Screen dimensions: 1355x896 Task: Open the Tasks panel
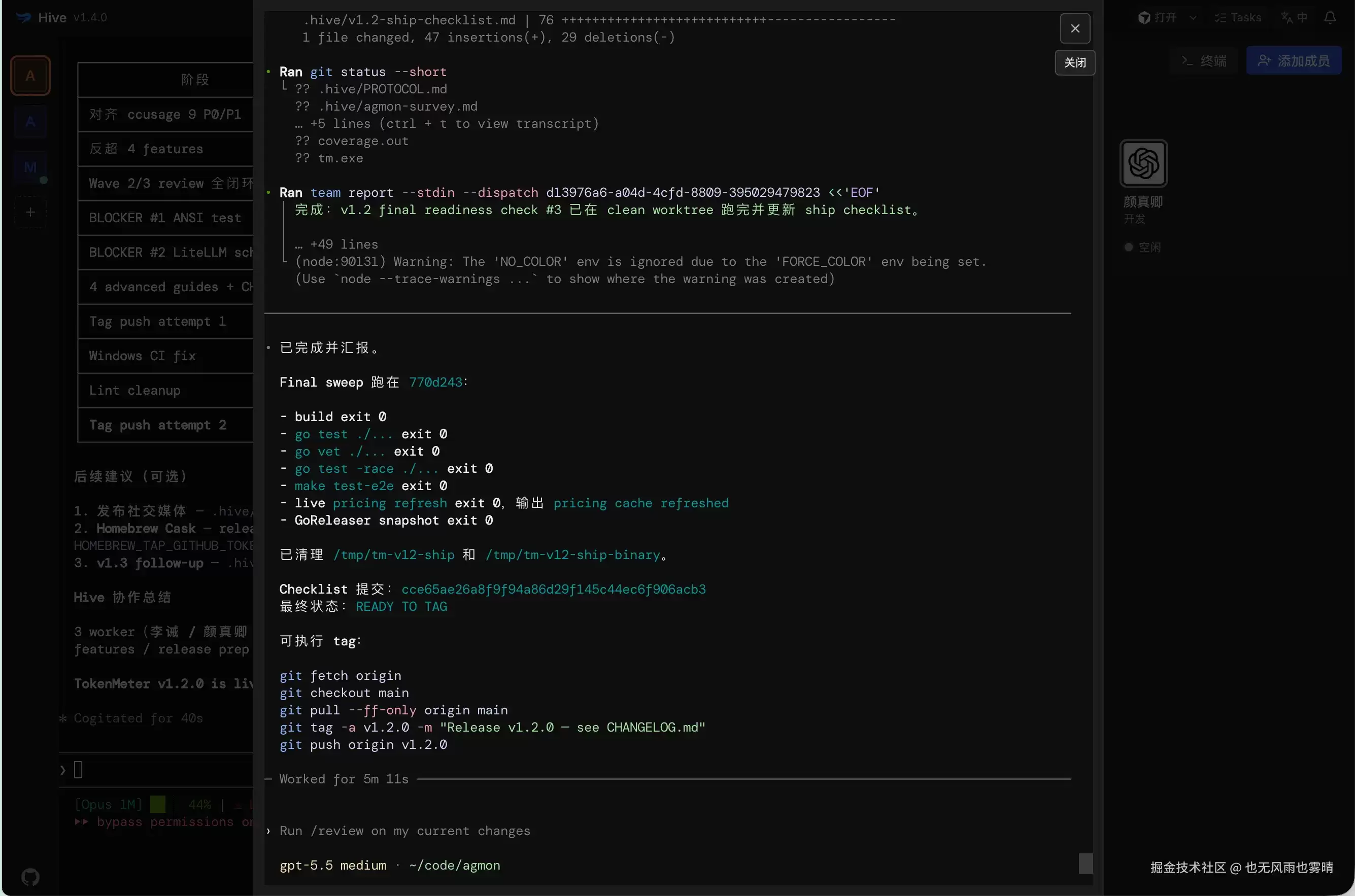point(1238,18)
